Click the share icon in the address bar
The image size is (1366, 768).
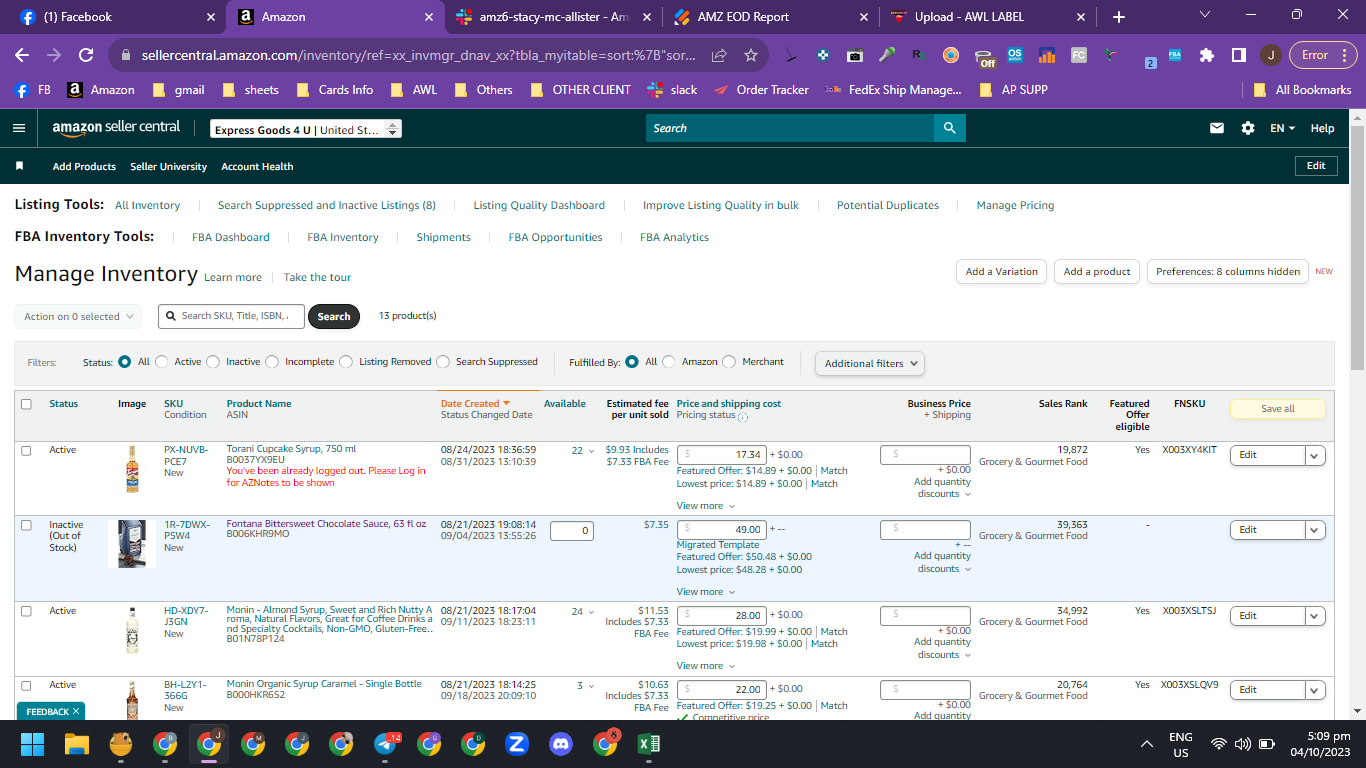(x=719, y=55)
